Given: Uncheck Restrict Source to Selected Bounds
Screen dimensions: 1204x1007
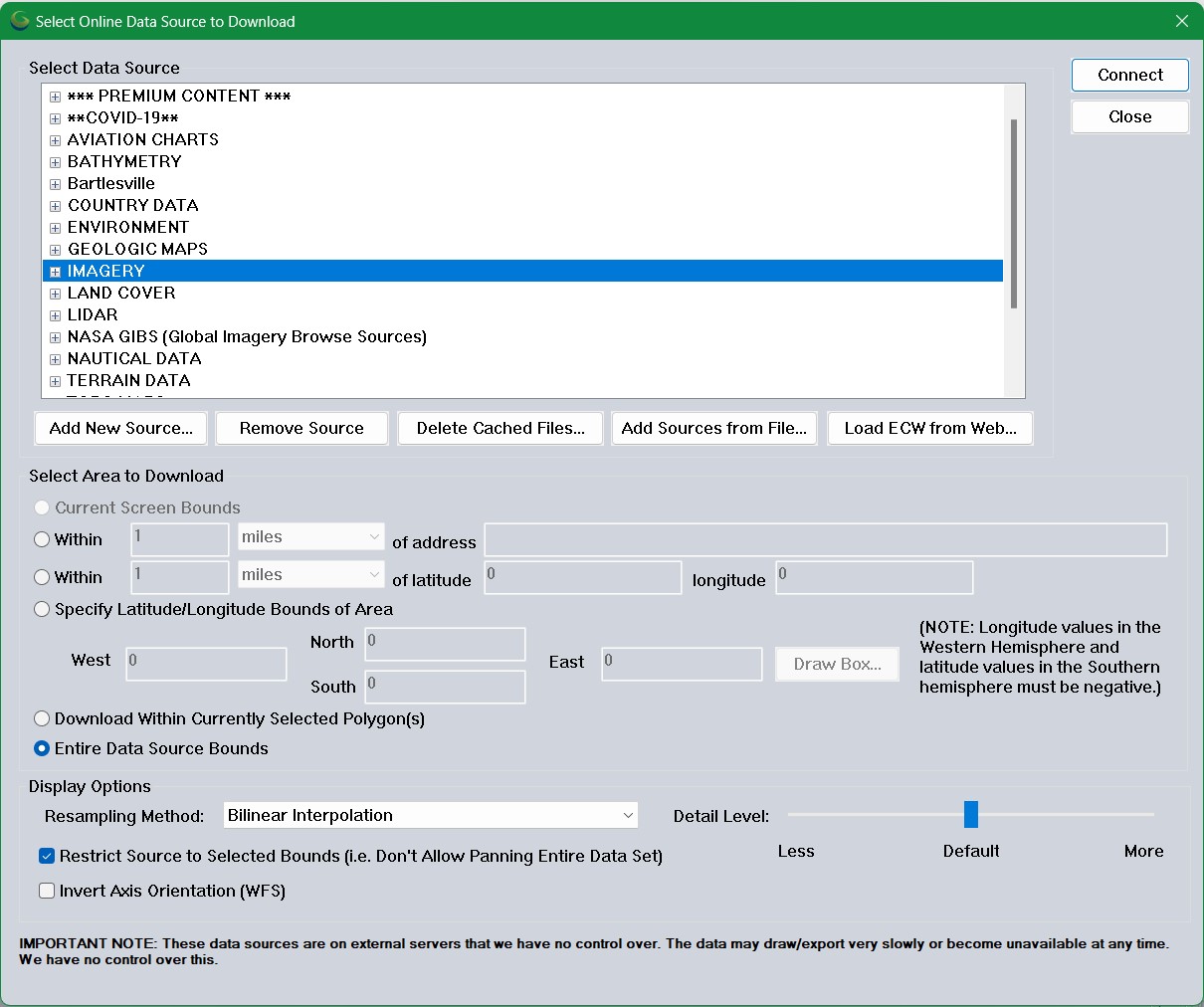Looking at the screenshot, I should tap(47, 856).
